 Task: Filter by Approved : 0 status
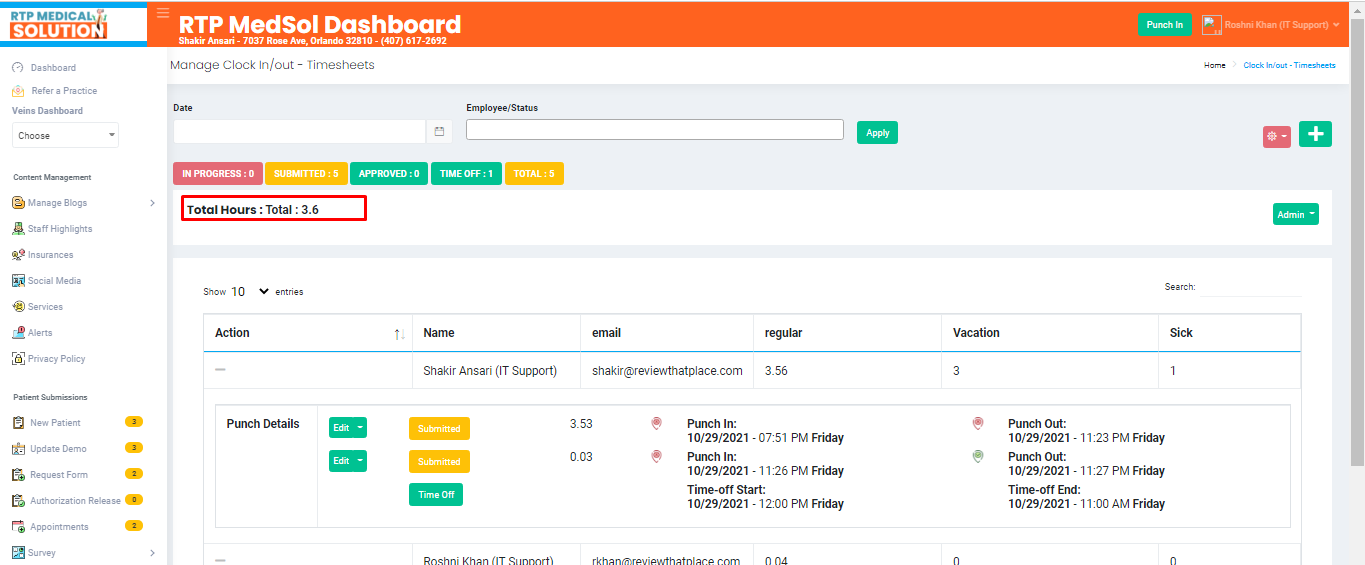[389, 174]
